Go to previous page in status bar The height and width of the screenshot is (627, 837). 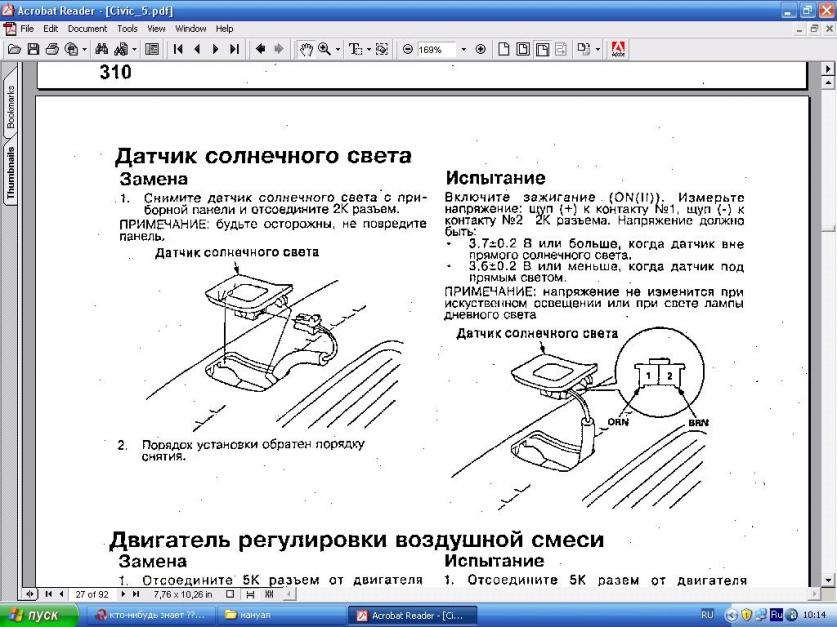(x=61, y=593)
